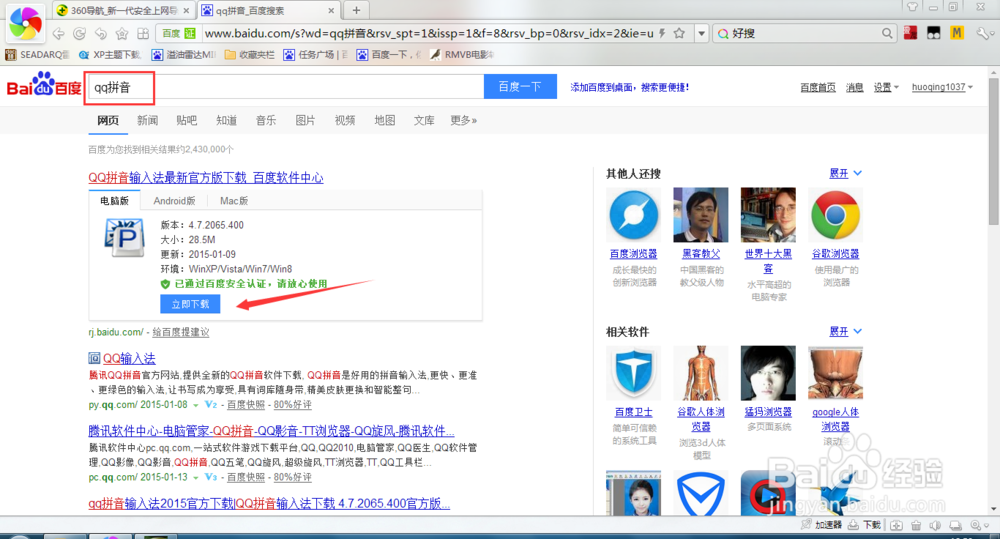Viewport: 1000px width, 539px height.
Task: Click the 百度浏览器 thumbnail icon
Action: point(633,216)
